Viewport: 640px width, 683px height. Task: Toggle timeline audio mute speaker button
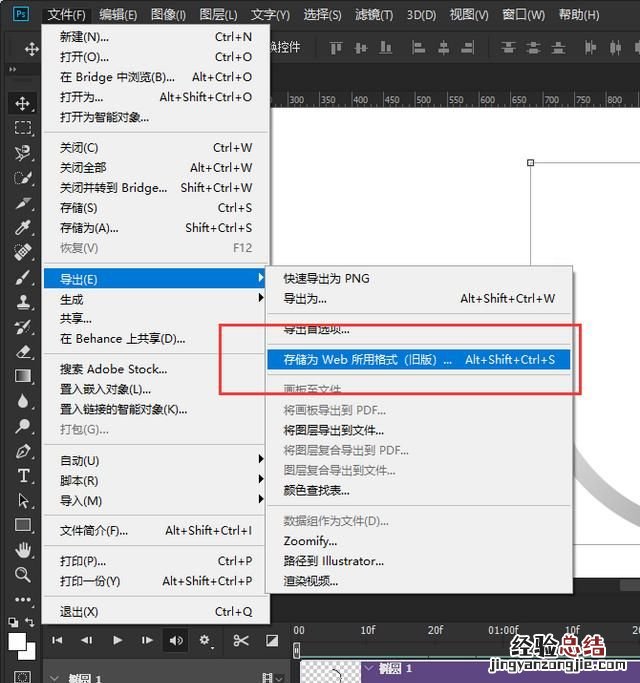177,640
